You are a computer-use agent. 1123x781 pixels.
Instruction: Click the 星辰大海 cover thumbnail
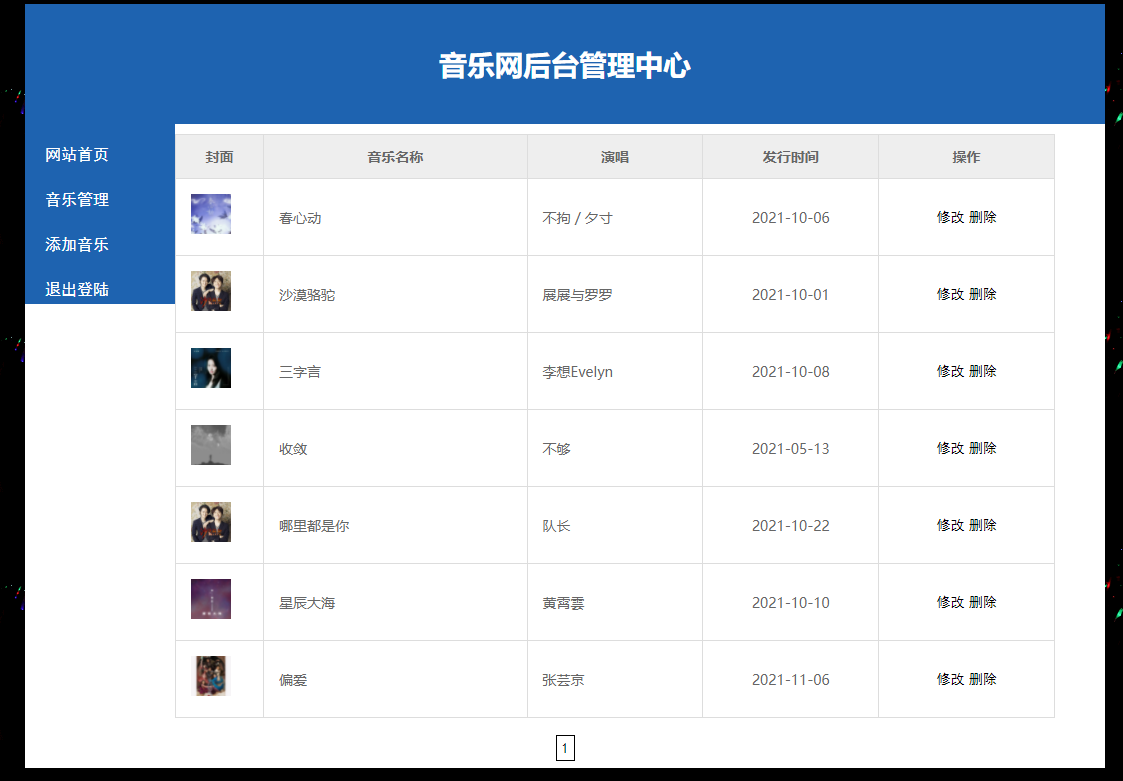[211, 599]
